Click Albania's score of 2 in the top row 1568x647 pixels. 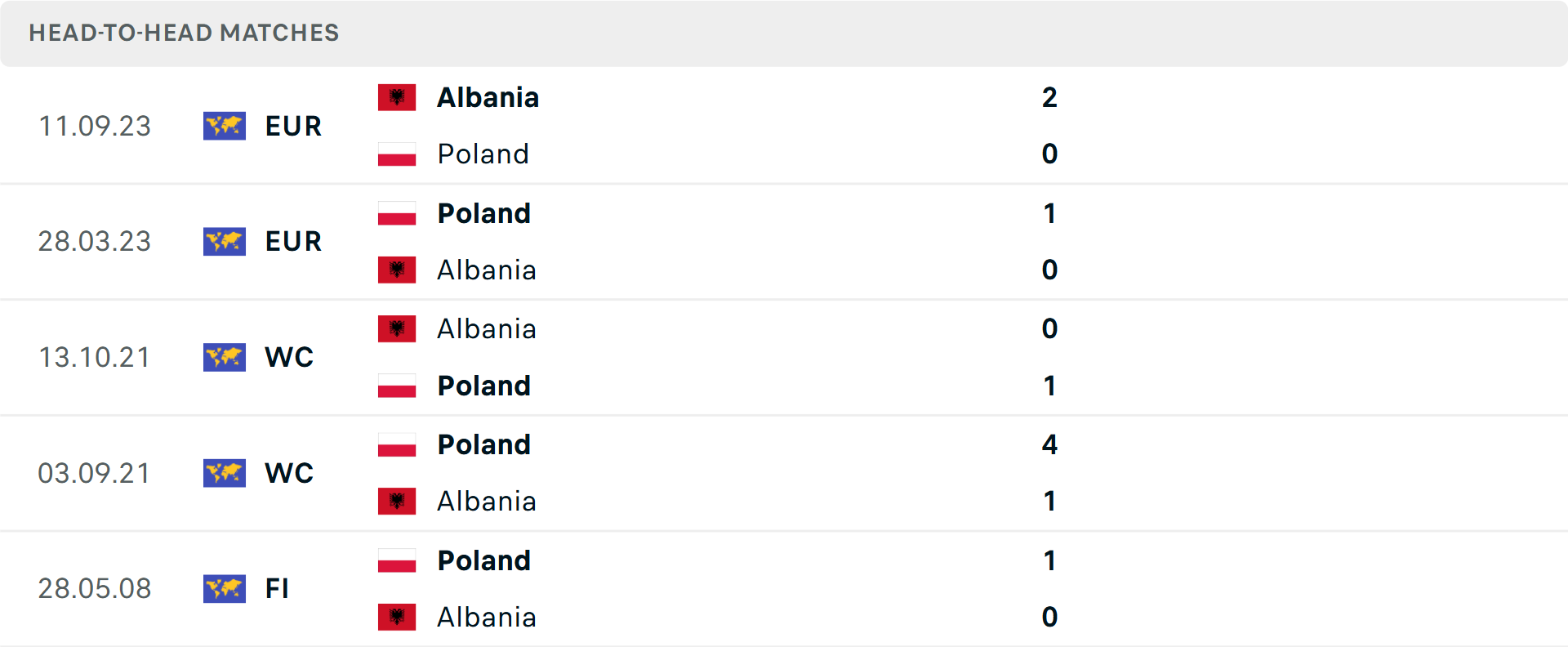click(1050, 97)
